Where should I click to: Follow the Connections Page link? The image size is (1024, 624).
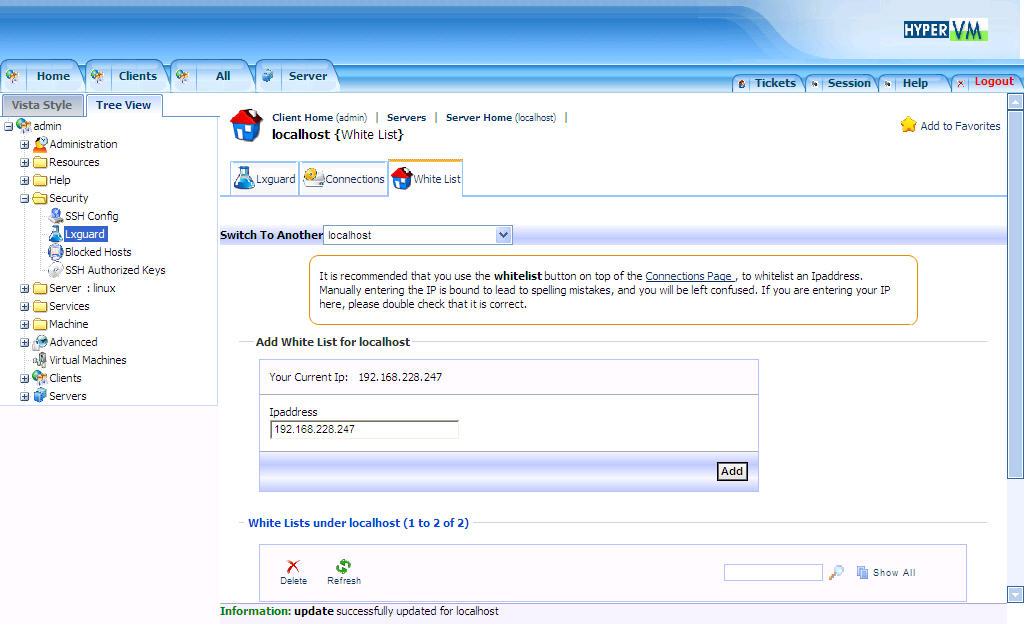coord(690,276)
